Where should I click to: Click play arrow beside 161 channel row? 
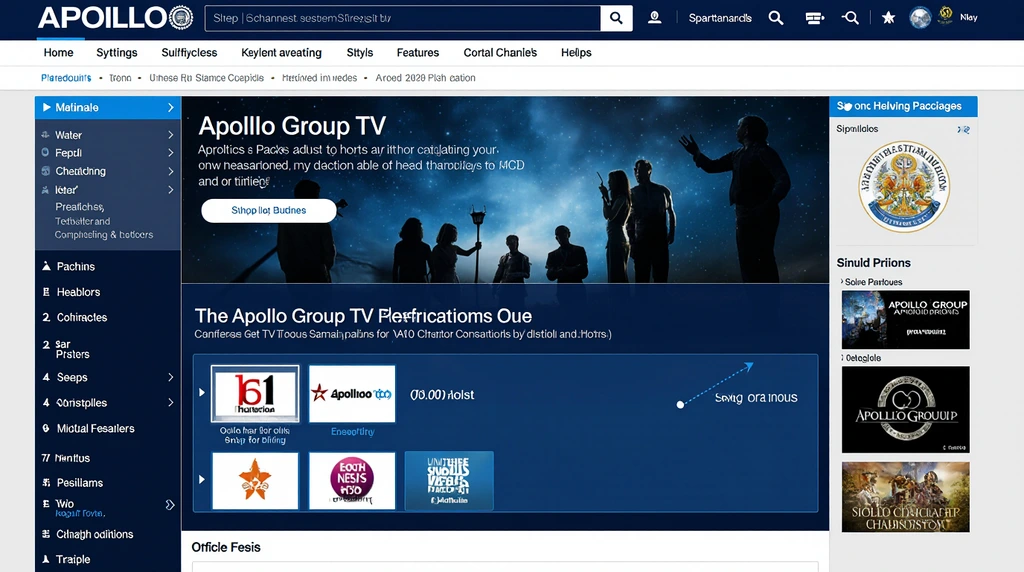202,392
